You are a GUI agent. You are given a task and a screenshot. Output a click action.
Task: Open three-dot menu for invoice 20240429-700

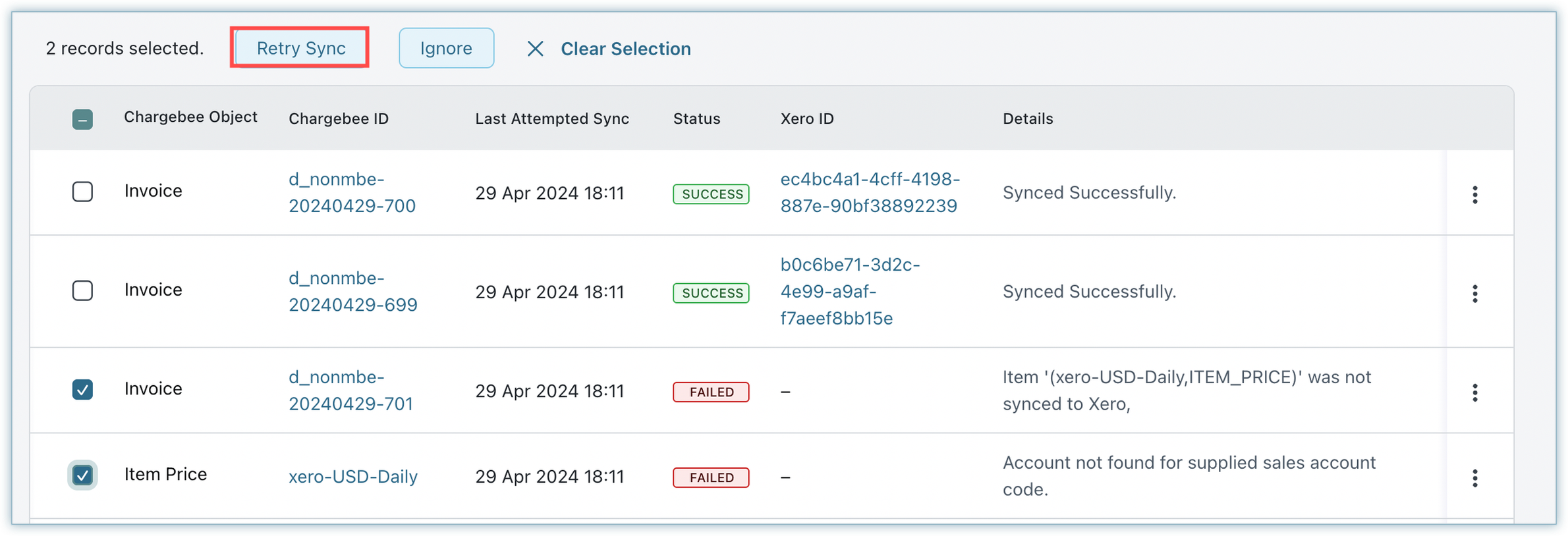click(1474, 194)
